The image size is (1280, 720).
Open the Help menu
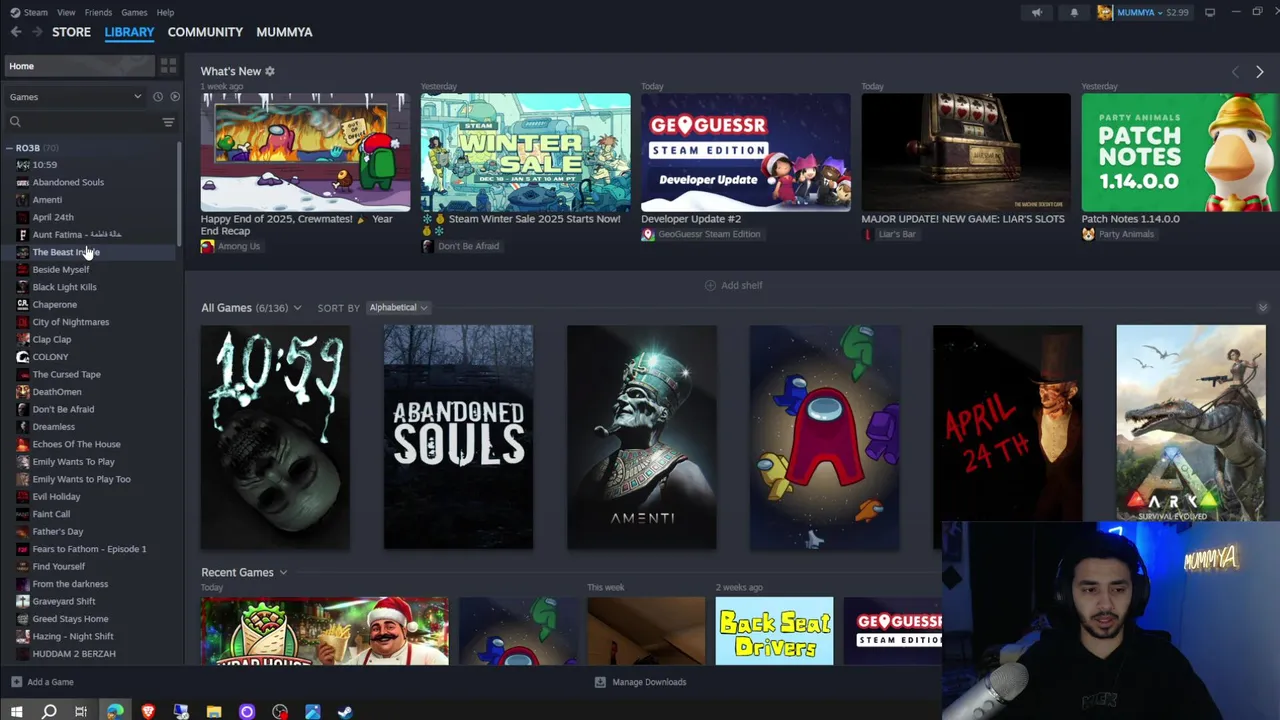click(165, 13)
